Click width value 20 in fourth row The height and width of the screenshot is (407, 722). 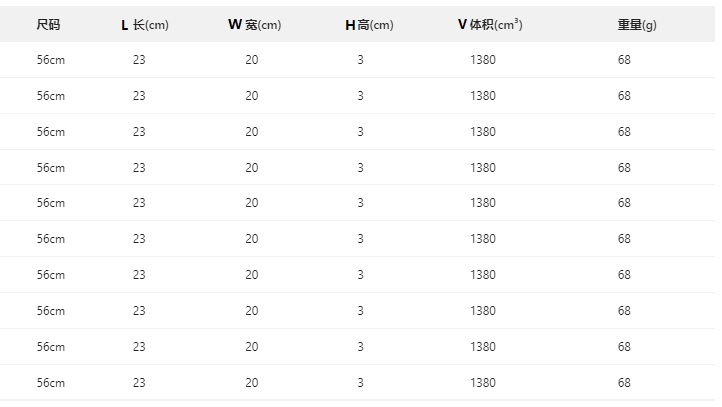pyautogui.click(x=252, y=167)
